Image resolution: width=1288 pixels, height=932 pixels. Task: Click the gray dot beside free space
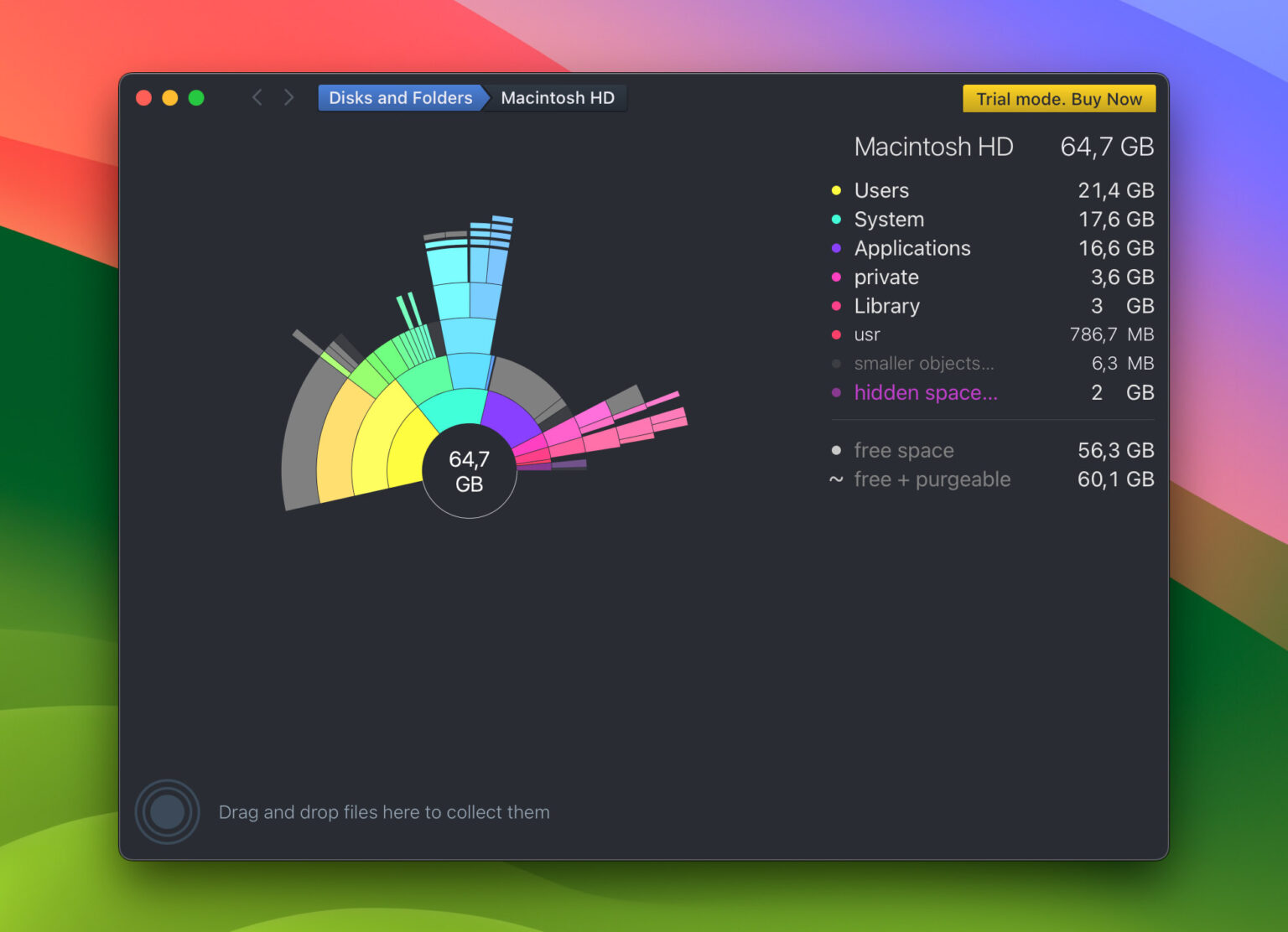pos(835,451)
